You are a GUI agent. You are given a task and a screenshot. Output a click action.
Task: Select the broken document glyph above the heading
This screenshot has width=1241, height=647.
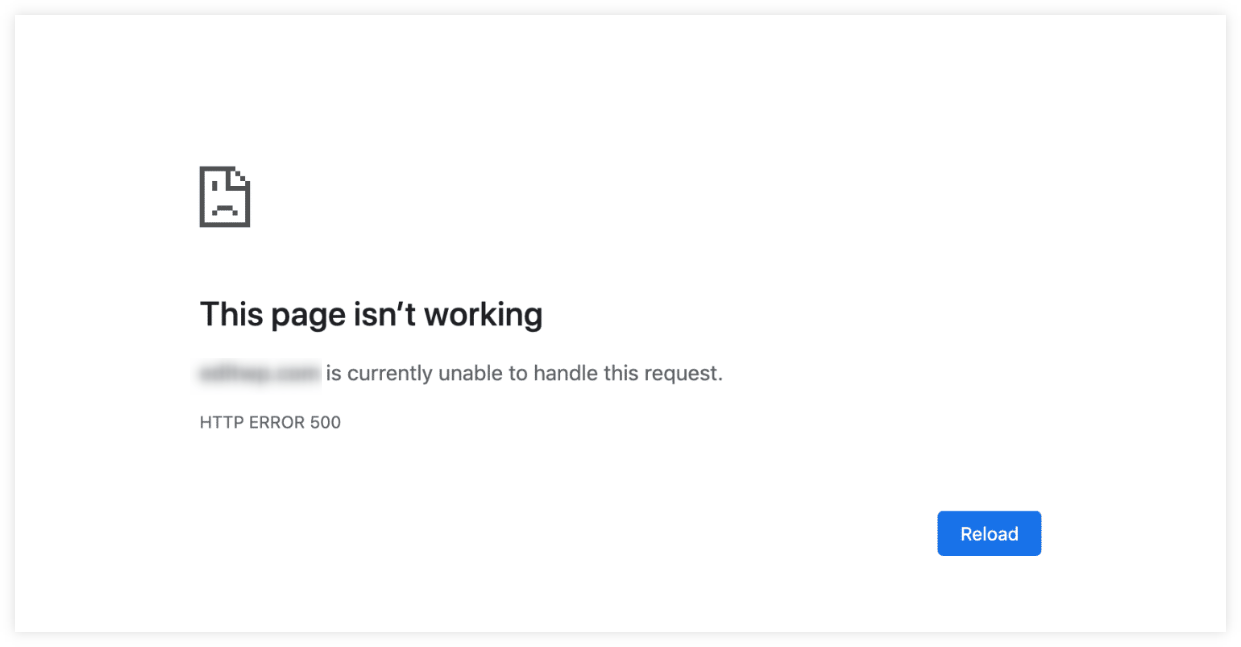[225, 197]
